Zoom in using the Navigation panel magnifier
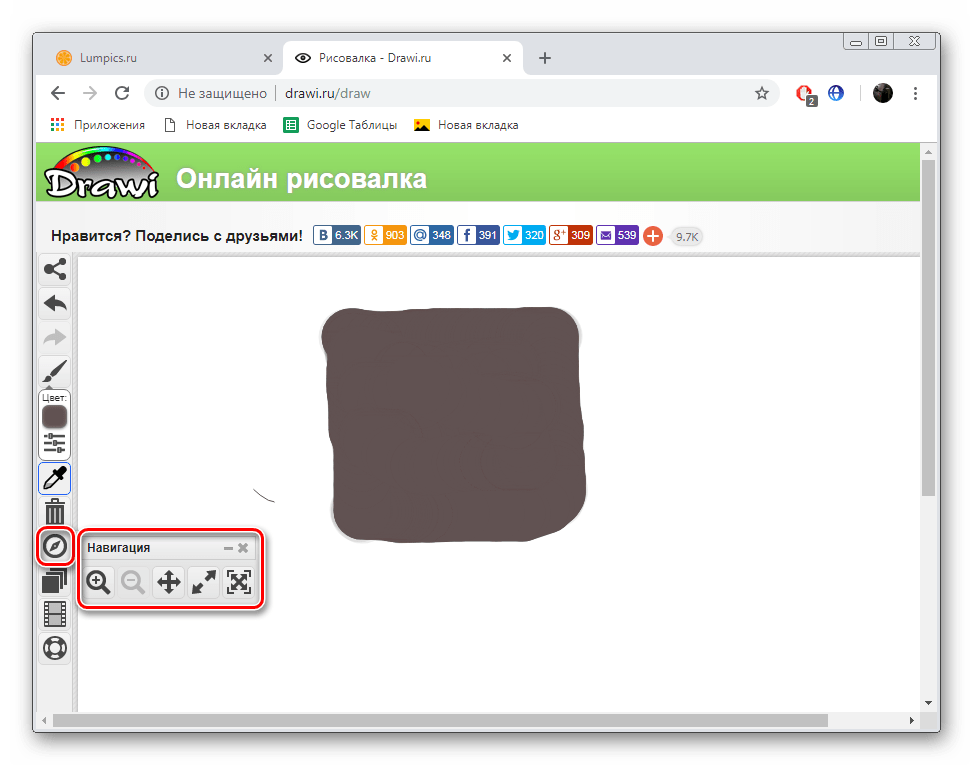 click(98, 582)
